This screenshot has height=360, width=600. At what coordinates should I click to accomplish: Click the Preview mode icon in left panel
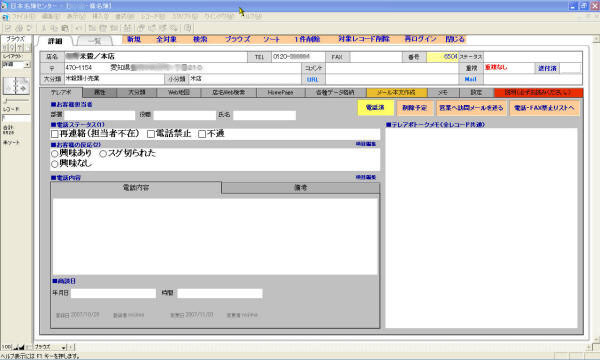pyautogui.click(x=27, y=47)
